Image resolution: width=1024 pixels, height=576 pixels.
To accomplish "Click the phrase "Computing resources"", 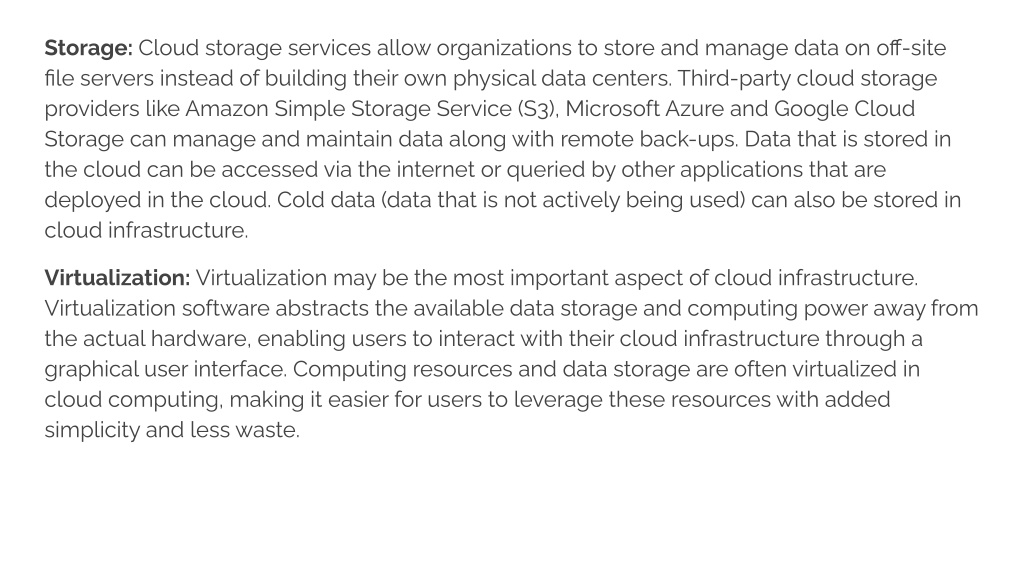I will (x=402, y=370).
